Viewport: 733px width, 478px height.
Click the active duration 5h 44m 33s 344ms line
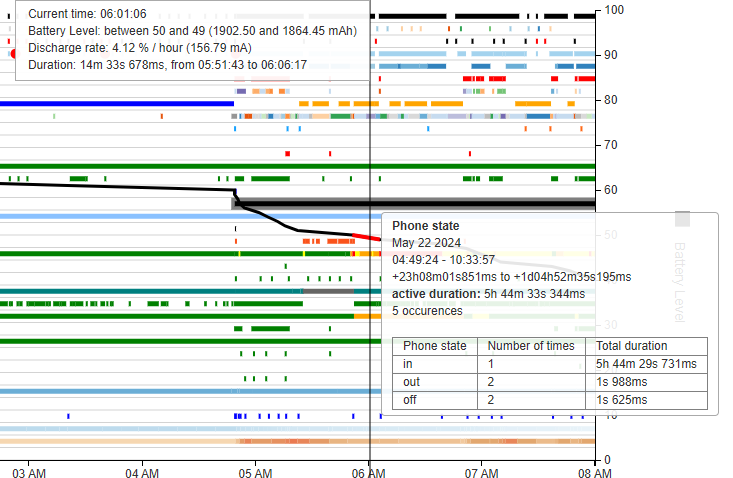(489, 294)
